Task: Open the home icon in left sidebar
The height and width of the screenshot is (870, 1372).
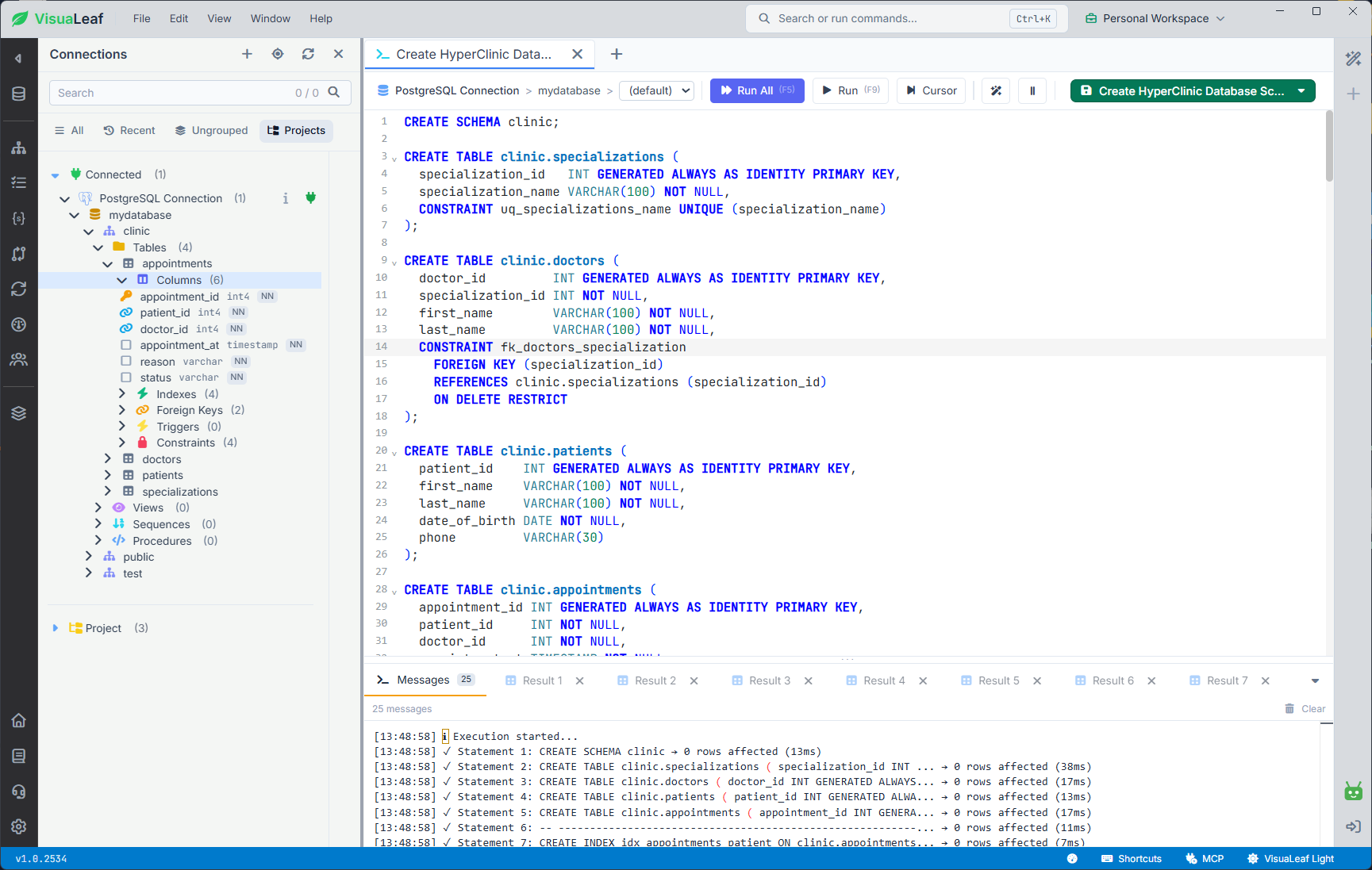Action: point(19,720)
